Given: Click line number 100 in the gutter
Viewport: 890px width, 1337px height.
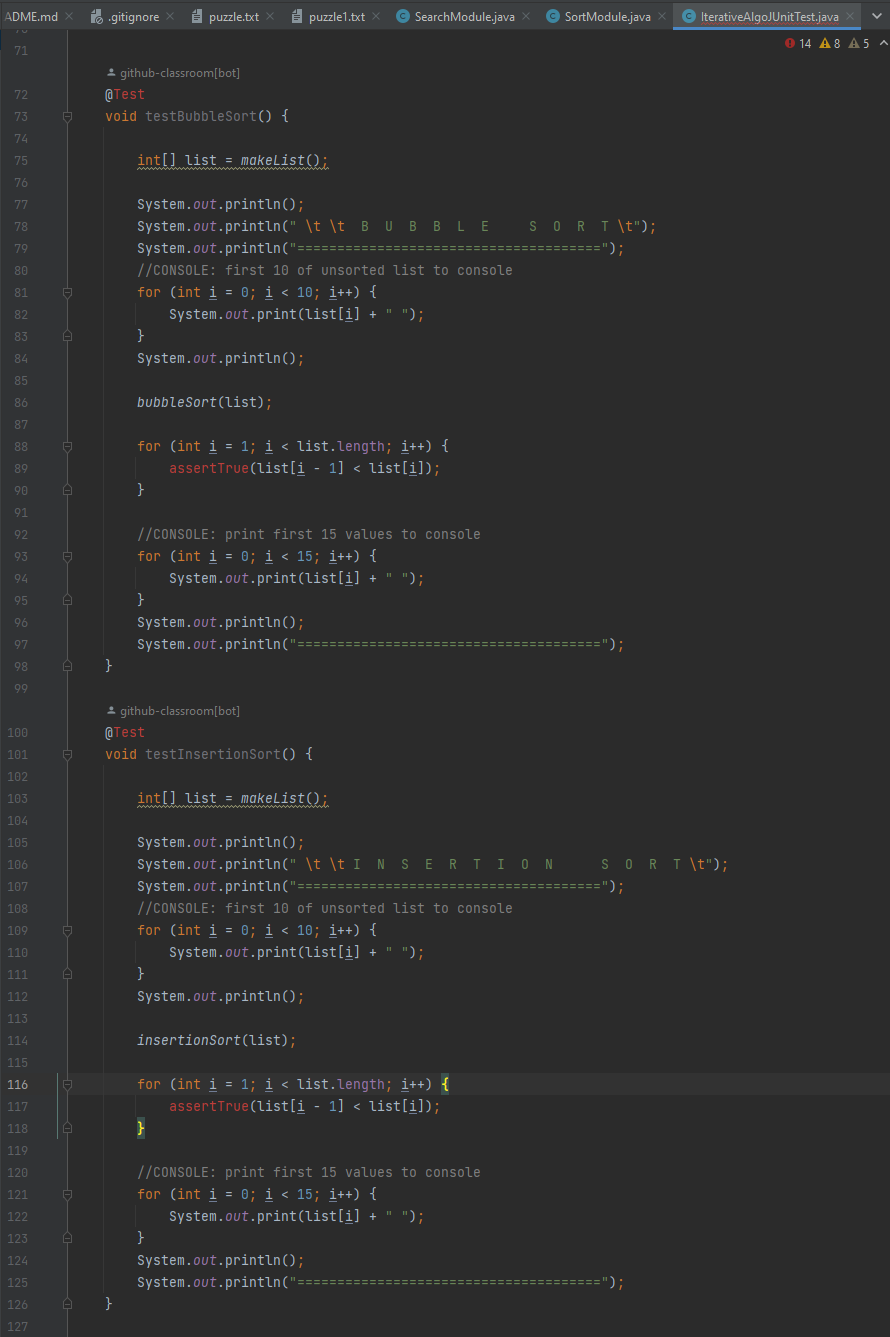Looking at the screenshot, I should click(x=17, y=732).
